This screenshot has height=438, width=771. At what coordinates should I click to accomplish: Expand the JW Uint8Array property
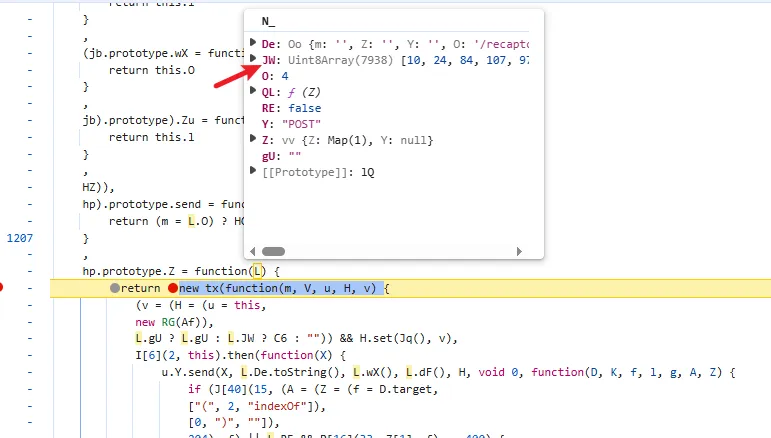[254, 60]
